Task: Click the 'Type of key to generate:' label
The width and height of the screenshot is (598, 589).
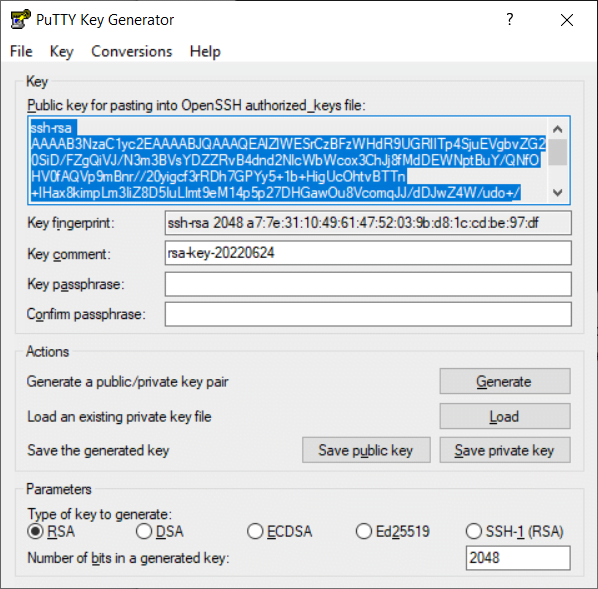Action: click(100, 514)
